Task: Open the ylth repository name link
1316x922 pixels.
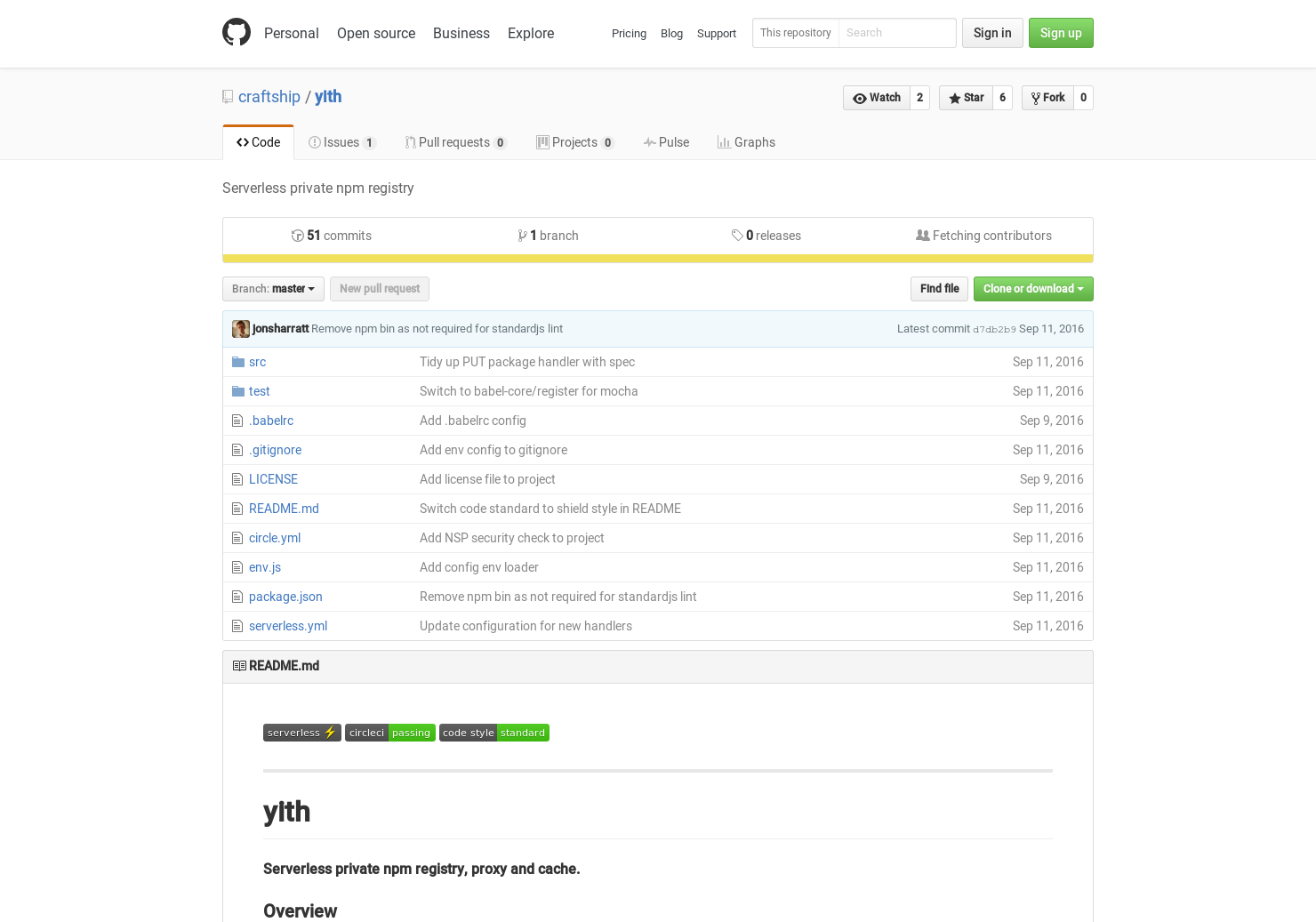Action: pos(328,97)
